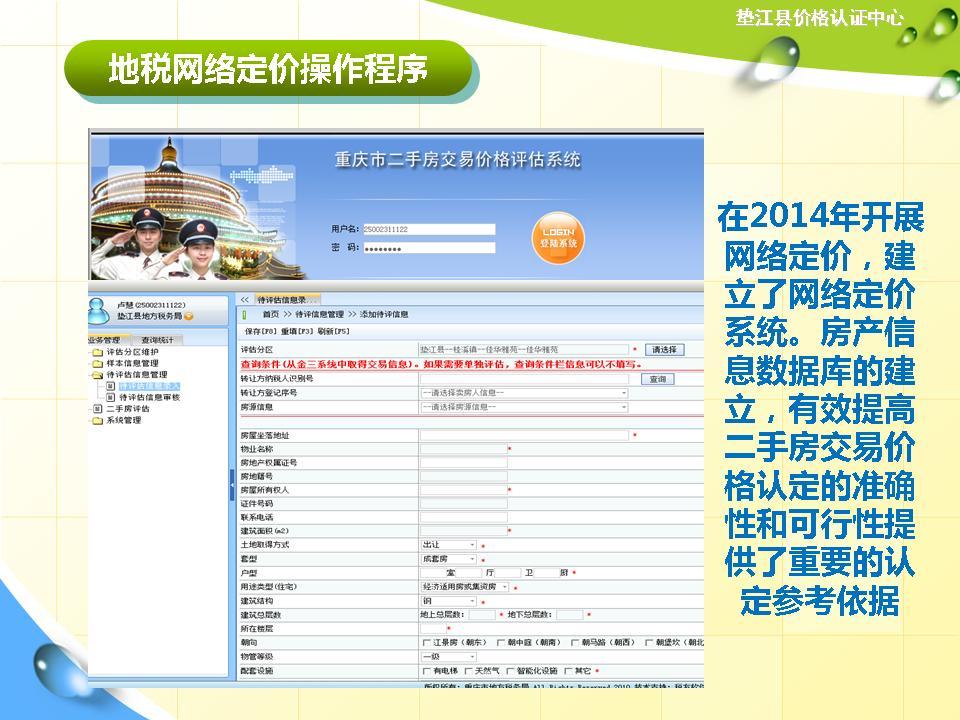Click the 查询 button
Image resolution: width=960 pixels, height=720 pixels.
[656, 379]
